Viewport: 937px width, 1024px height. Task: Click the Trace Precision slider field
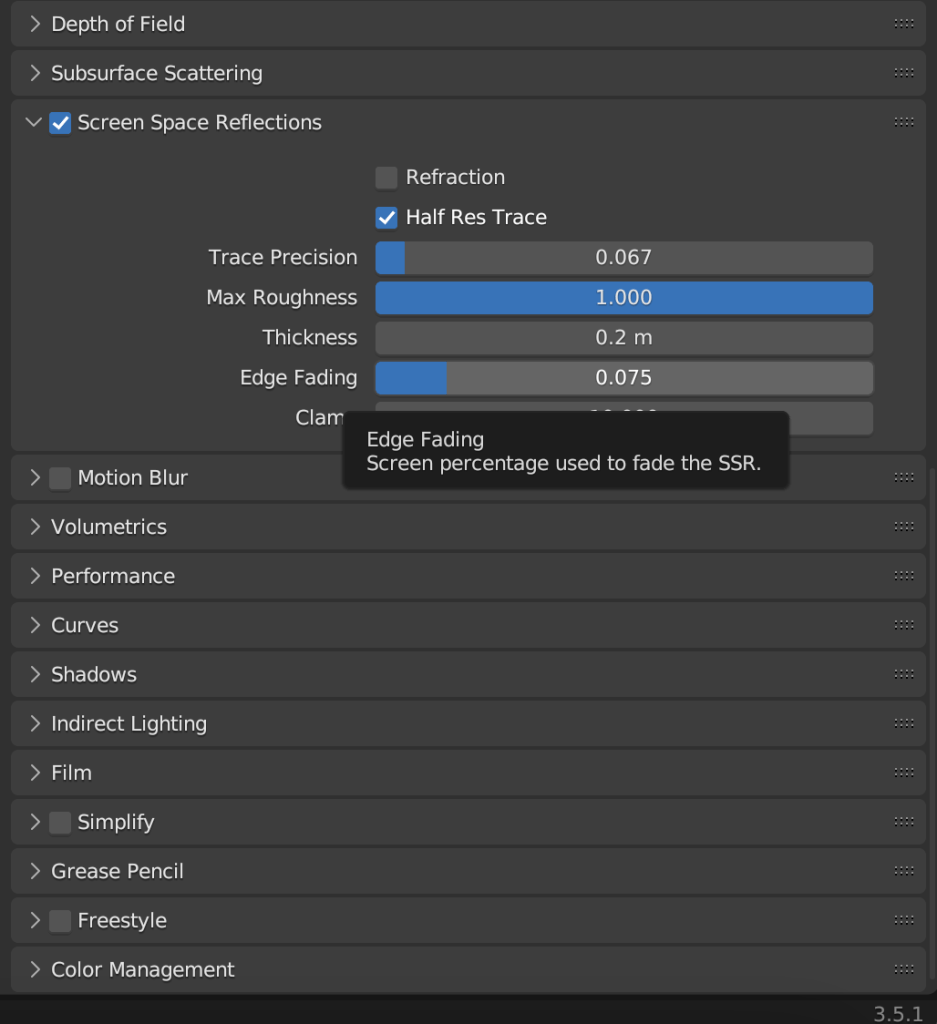[623, 258]
